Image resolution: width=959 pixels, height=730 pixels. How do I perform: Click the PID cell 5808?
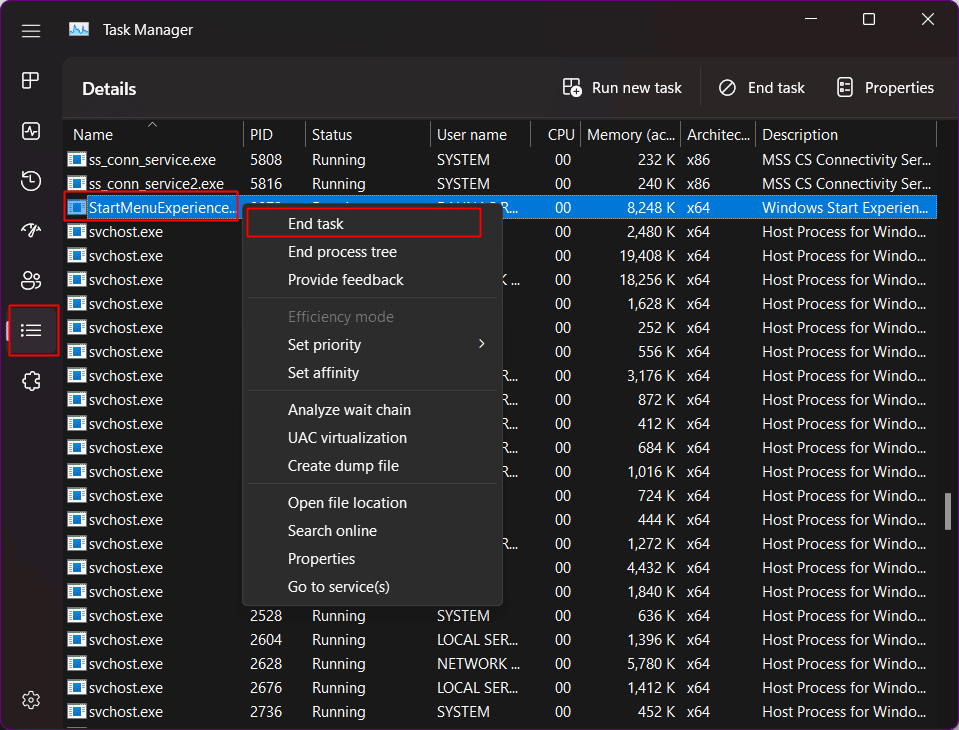pyautogui.click(x=266, y=160)
